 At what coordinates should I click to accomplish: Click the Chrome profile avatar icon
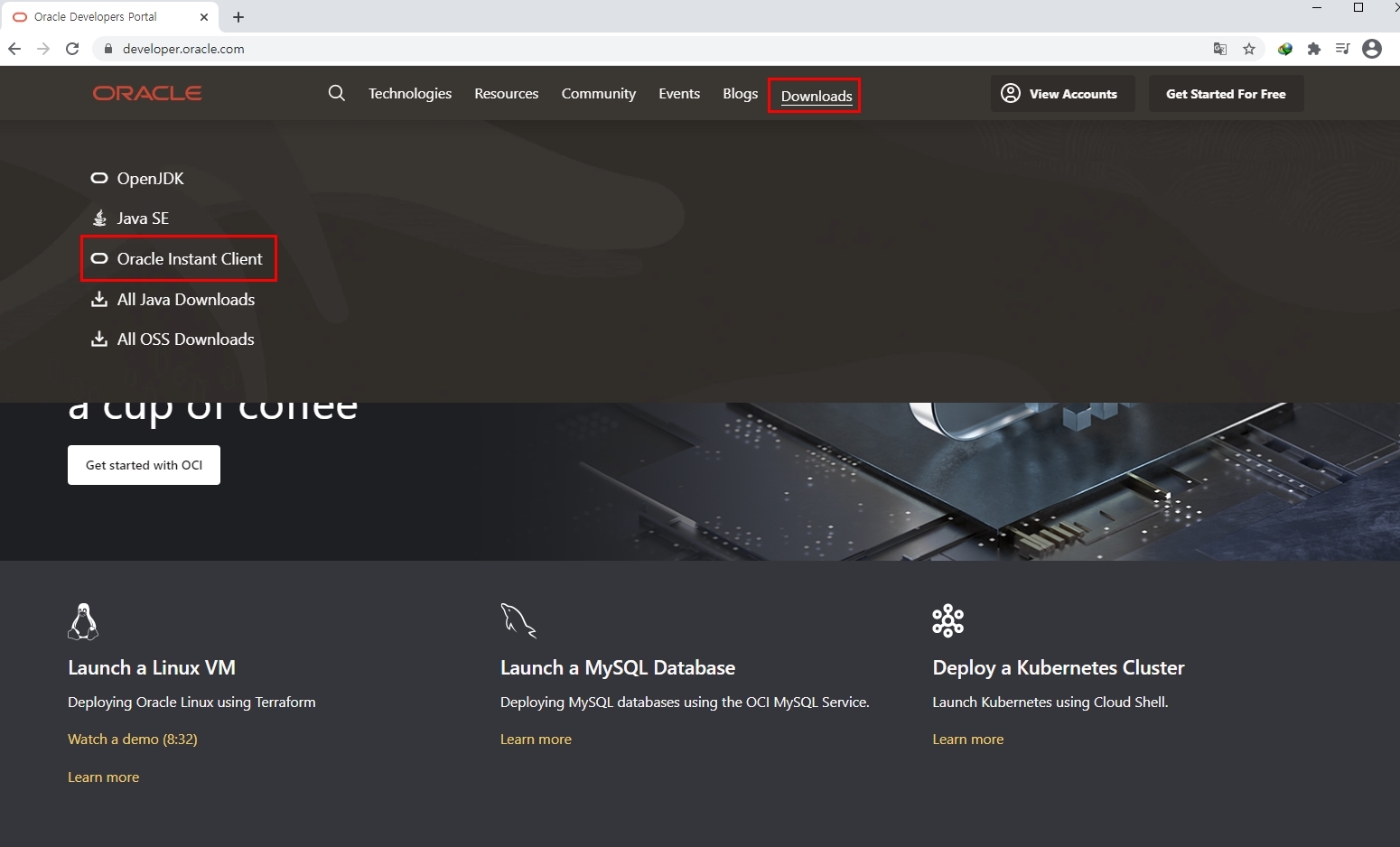coord(1372,49)
